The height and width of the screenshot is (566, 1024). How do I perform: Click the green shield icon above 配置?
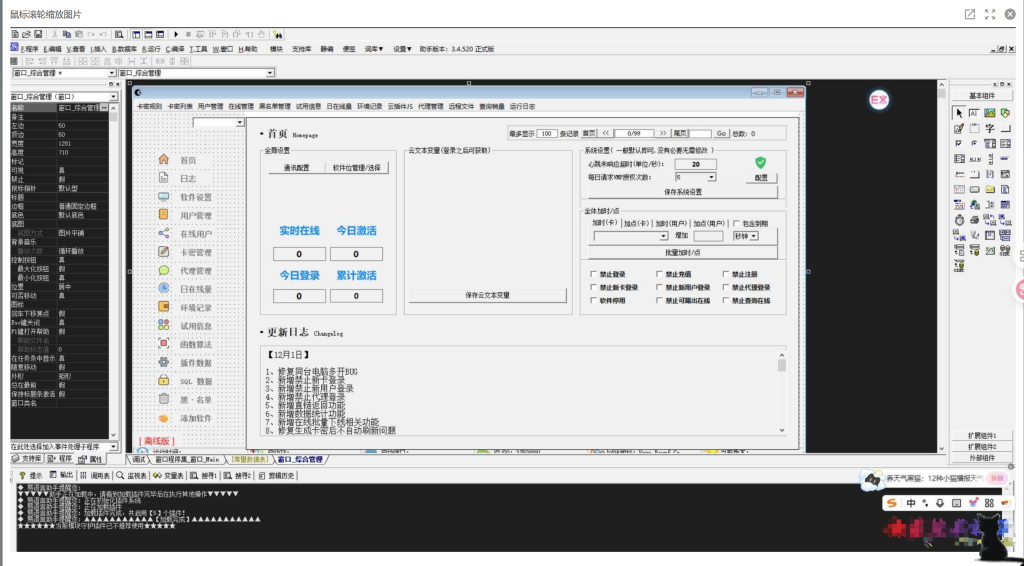[x=760, y=162]
